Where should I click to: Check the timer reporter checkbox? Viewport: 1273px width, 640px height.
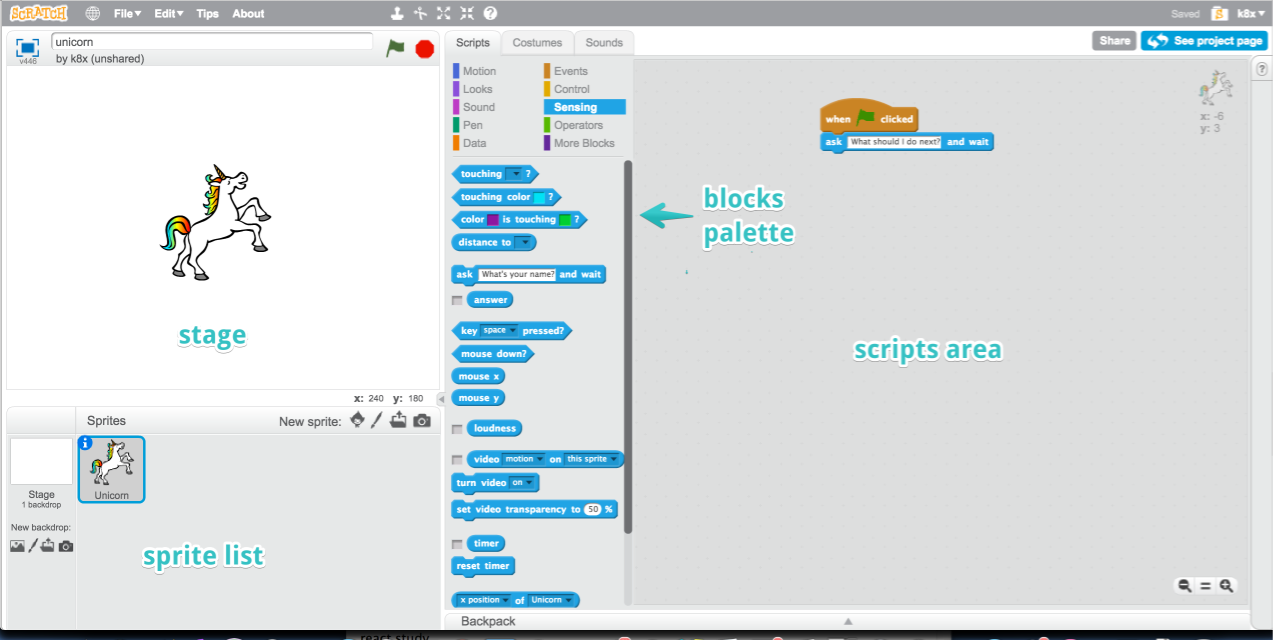(457, 544)
